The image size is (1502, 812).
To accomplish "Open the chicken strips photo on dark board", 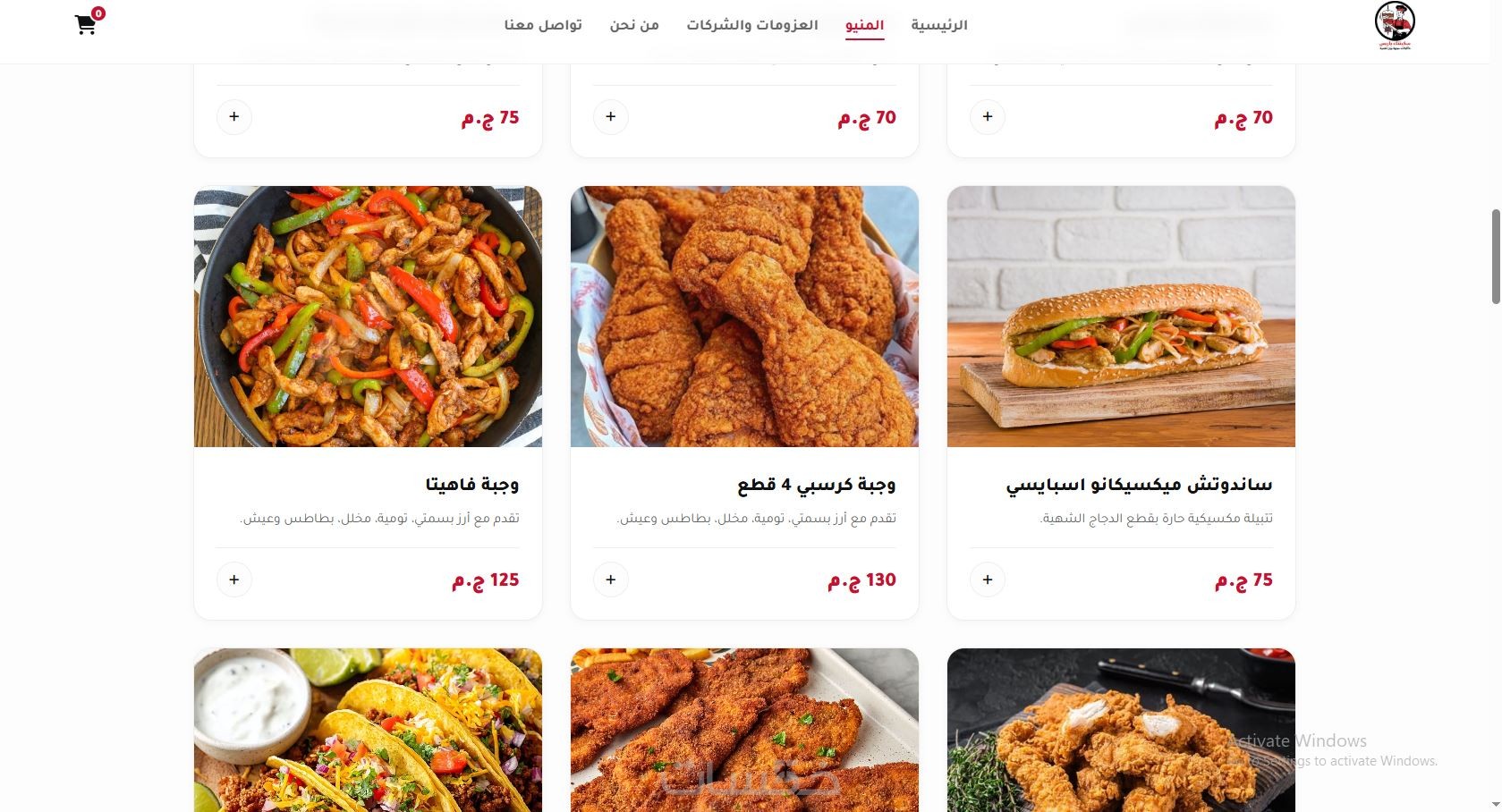I will [1121, 731].
